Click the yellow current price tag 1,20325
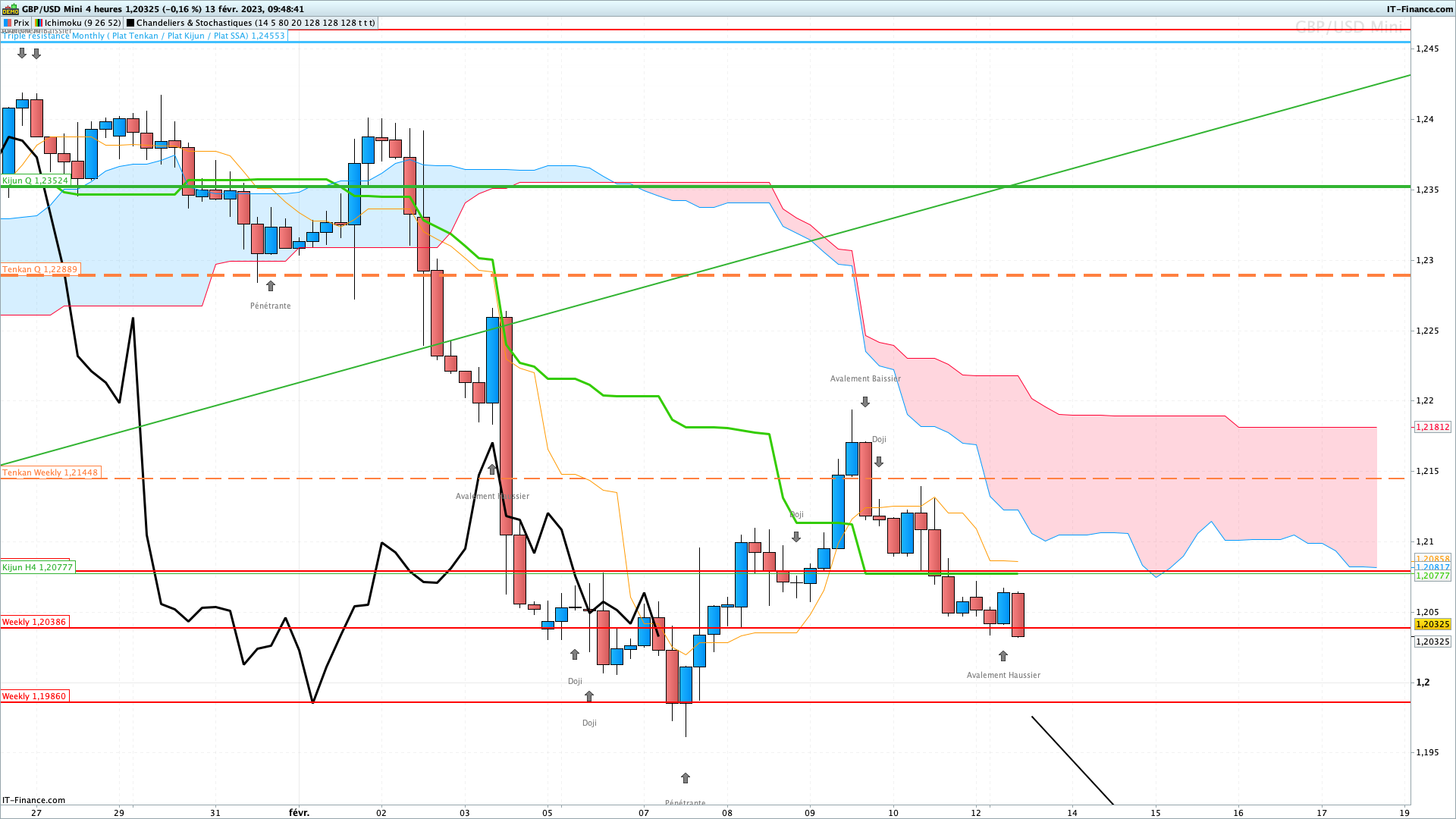 (1432, 624)
